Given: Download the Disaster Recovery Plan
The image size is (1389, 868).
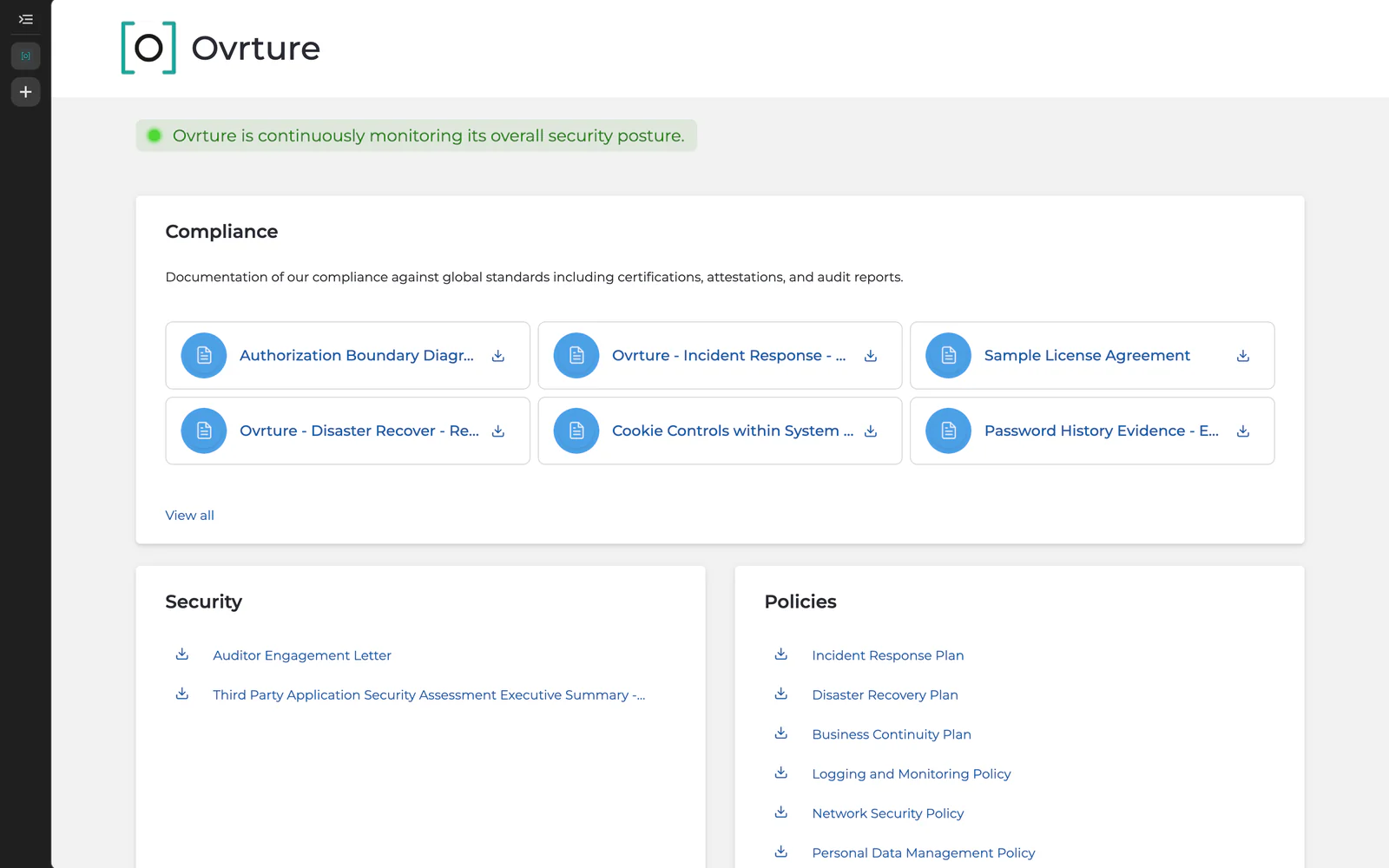Looking at the screenshot, I should tap(781, 694).
